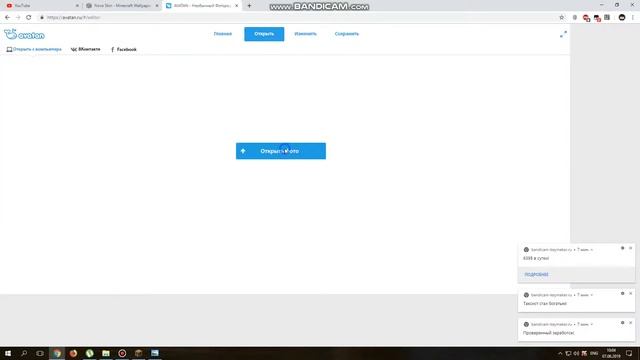The width and height of the screenshot is (640, 360).
Task: Click the site lock icon in address bar
Action: point(42,18)
